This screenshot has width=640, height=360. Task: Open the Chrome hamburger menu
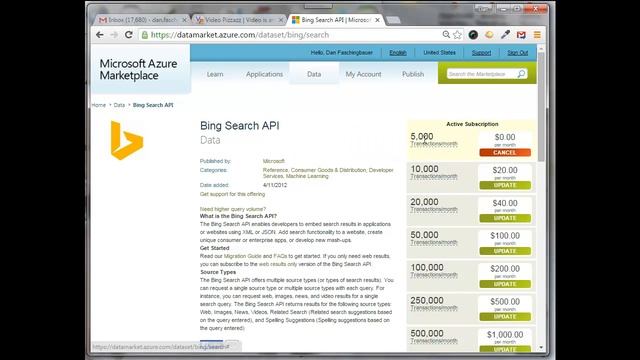[x=537, y=35]
